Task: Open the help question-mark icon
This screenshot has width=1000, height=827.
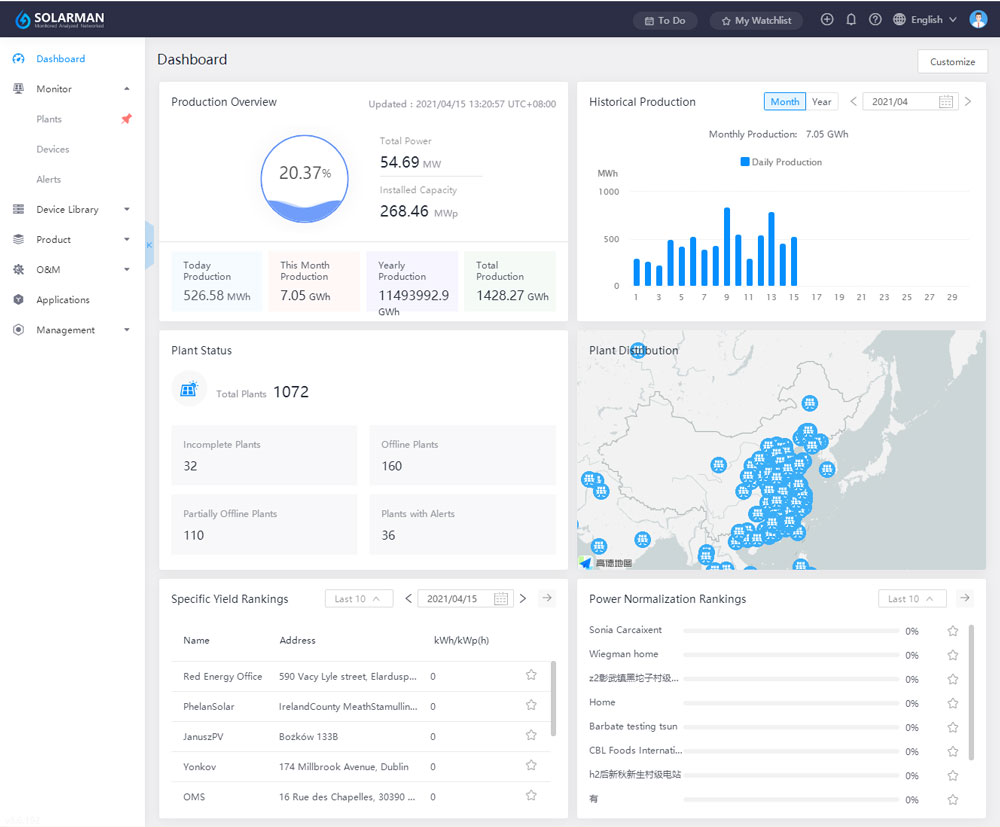Action: 875,18
